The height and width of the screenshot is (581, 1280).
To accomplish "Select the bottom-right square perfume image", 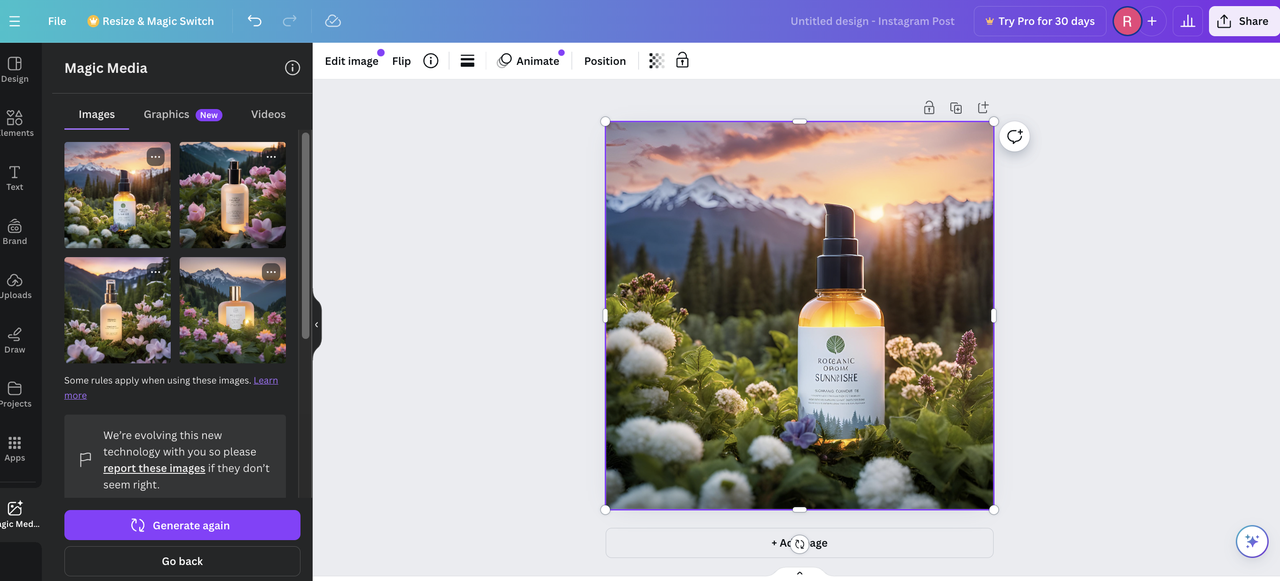I will [x=232, y=310].
